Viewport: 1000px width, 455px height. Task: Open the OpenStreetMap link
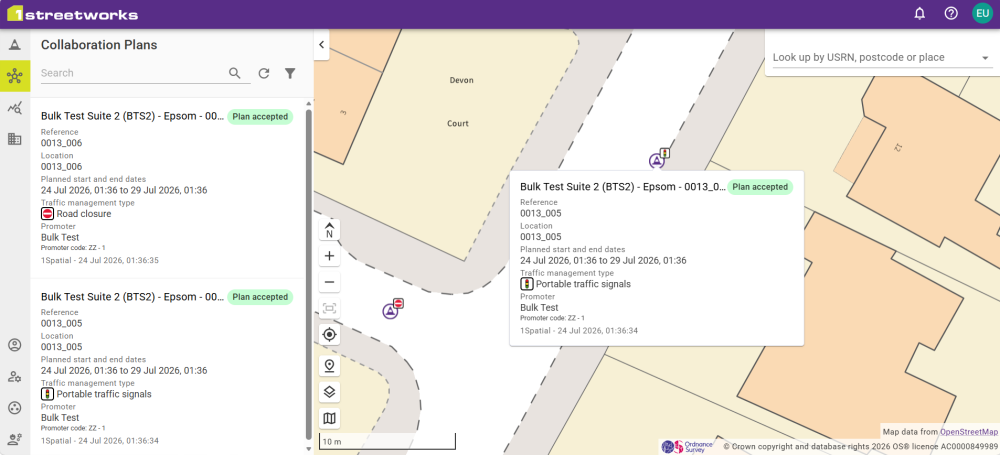[969, 432]
